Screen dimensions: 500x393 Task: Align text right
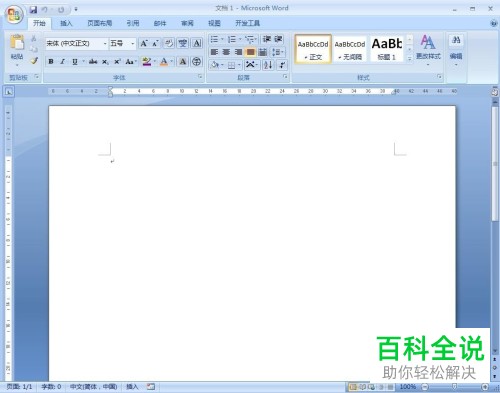pyautogui.click(x=238, y=52)
